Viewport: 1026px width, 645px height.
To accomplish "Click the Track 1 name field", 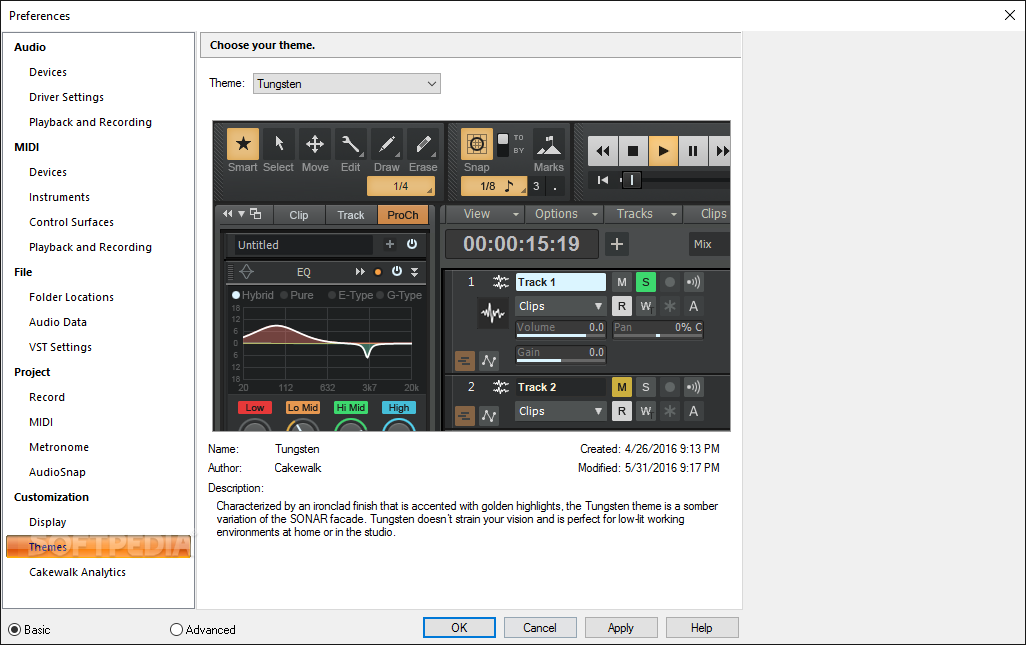I will pyautogui.click(x=561, y=282).
